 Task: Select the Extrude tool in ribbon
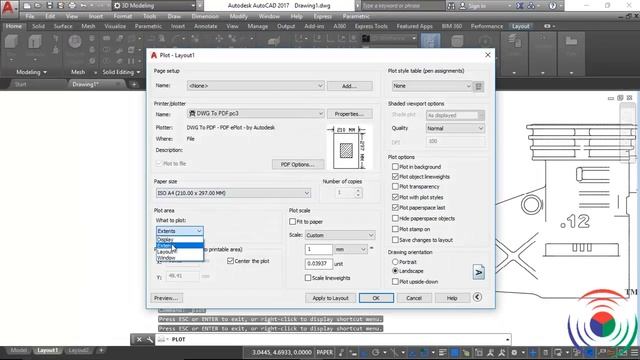pyautogui.click(x=35, y=43)
